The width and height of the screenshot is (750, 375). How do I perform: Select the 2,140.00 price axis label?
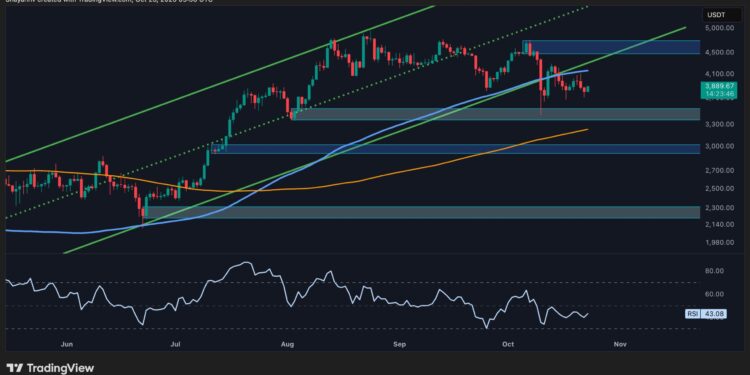pyautogui.click(x=718, y=224)
